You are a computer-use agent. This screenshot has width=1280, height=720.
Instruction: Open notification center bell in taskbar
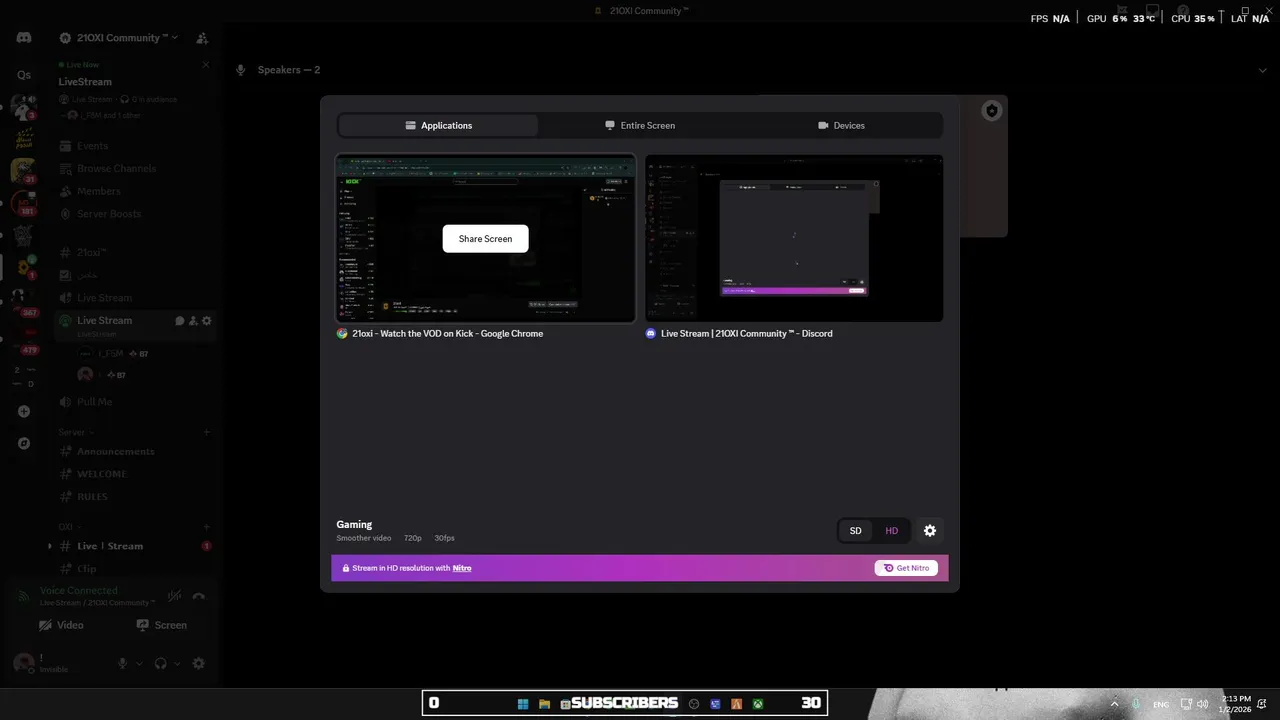click(x=1263, y=705)
